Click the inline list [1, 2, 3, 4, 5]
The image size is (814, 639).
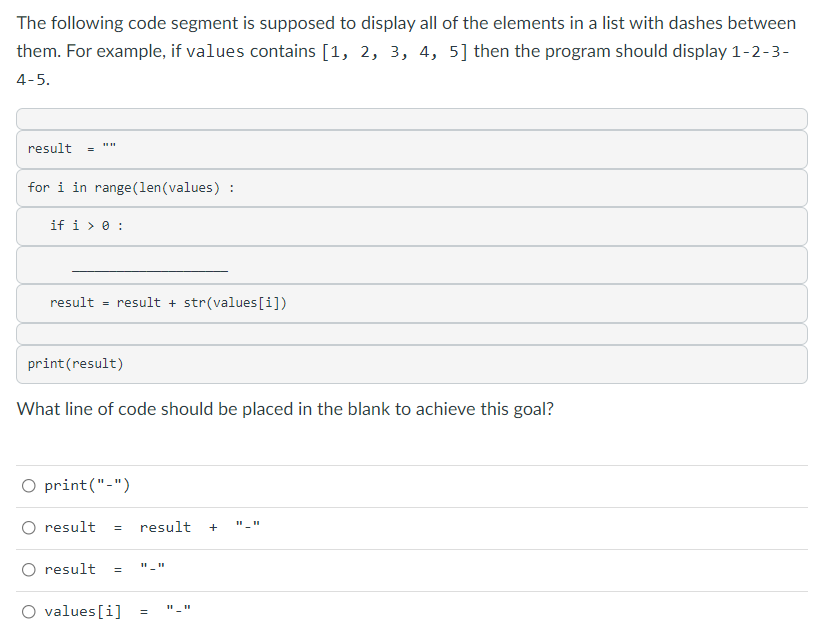[x=395, y=52]
